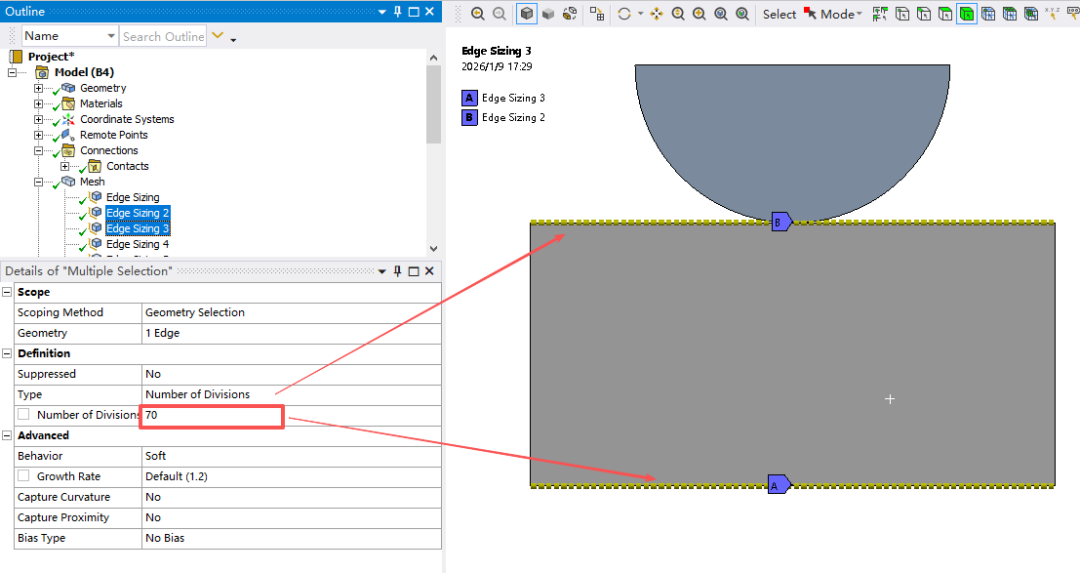The width and height of the screenshot is (1080, 573).
Task: Collapse the Connections node
Action: tap(39, 151)
